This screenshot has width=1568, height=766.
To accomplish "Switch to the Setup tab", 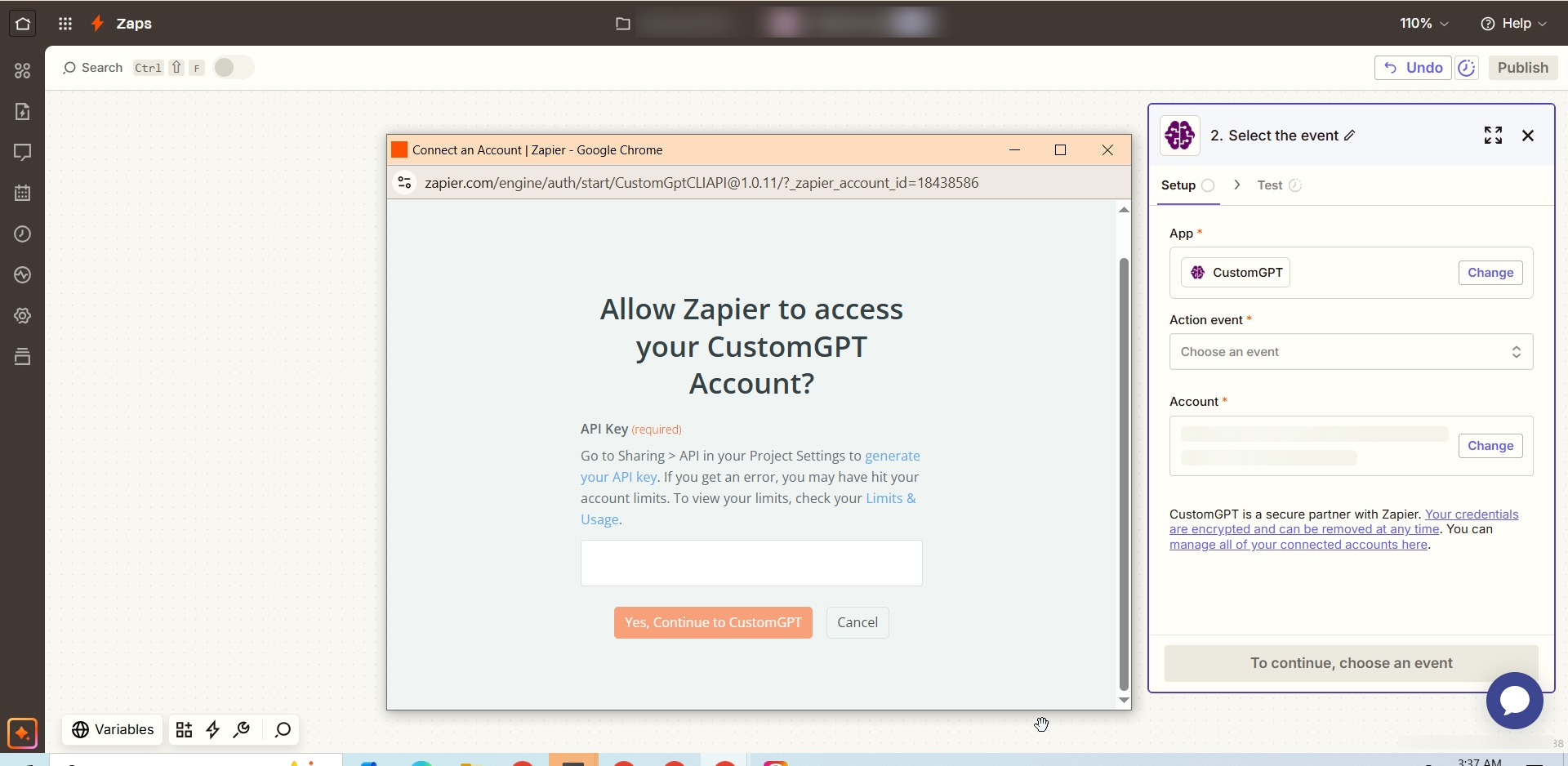I will [1188, 185].
